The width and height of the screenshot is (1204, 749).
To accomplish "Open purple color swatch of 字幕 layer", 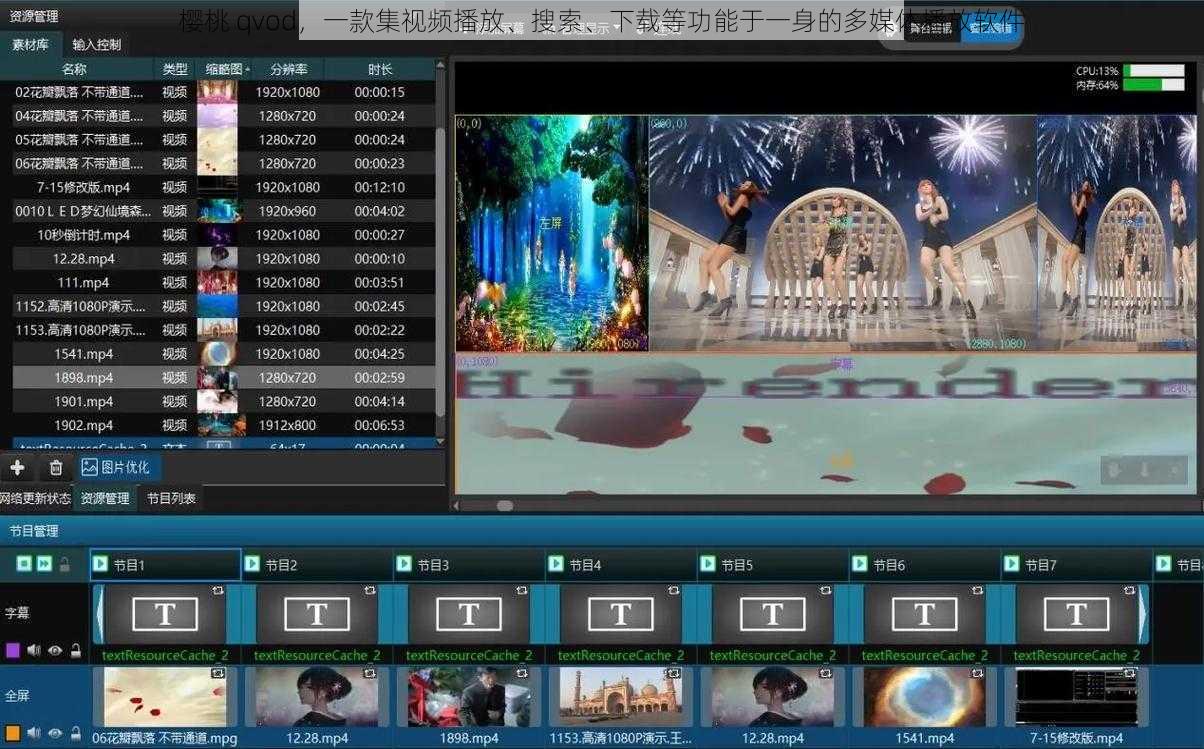I will click(13, 650).
